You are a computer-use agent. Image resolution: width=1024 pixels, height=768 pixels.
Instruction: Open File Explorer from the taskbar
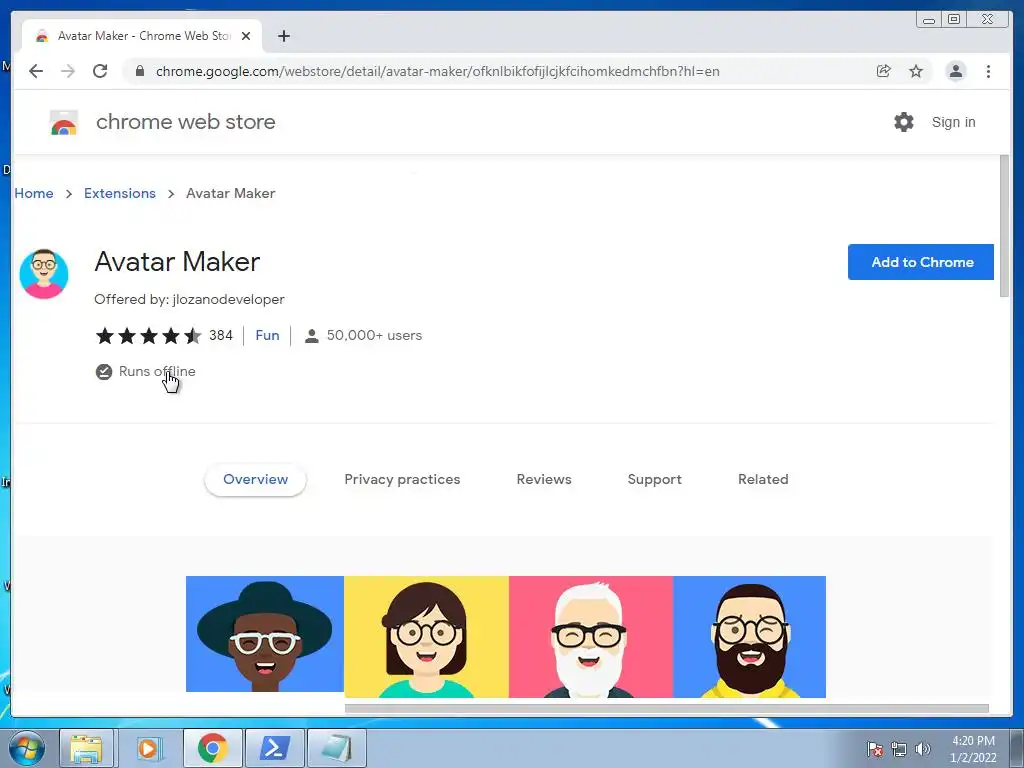tap(86, 748)
